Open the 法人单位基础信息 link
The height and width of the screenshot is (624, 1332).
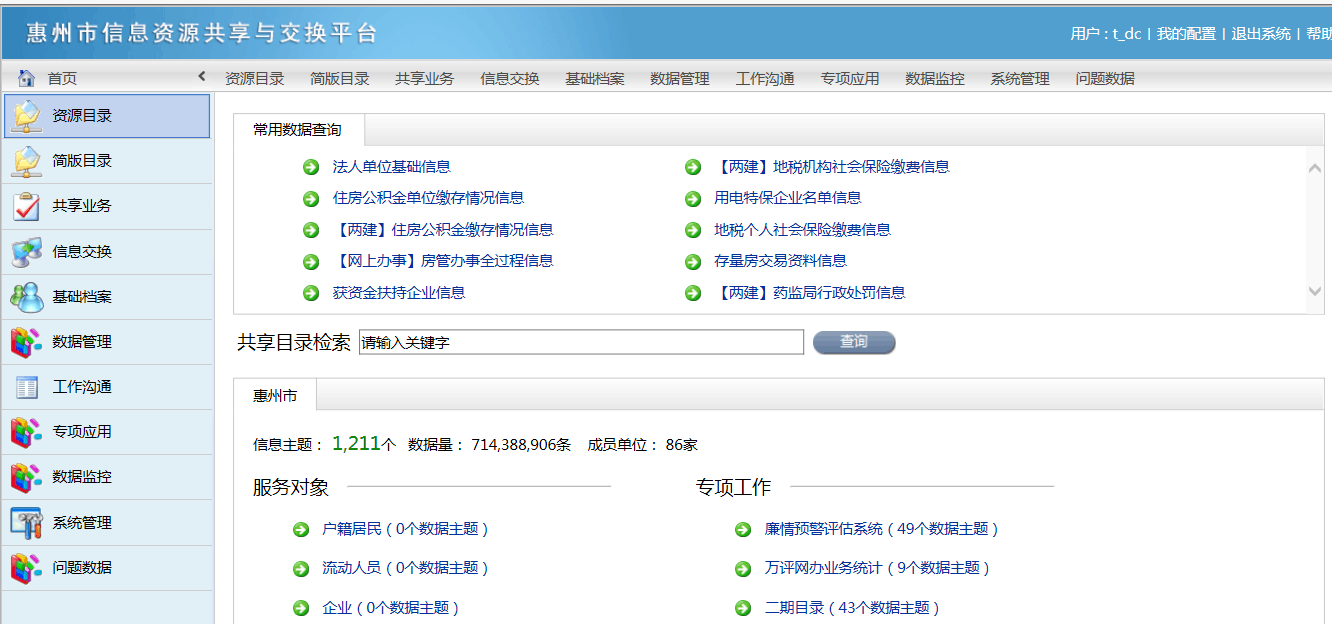pos(391,167)
